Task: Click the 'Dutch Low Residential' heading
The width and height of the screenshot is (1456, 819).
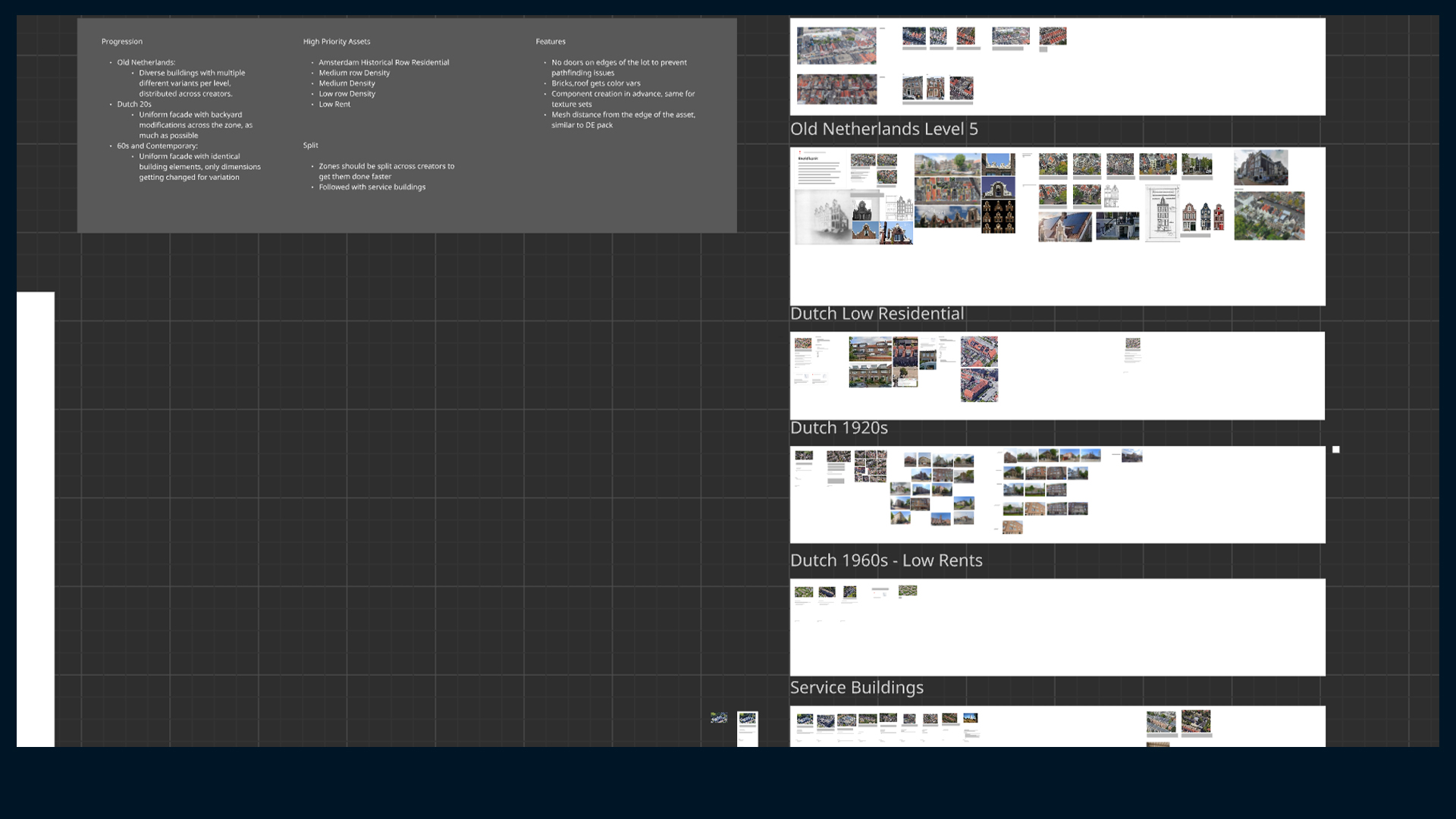Action: pos(877,314)
